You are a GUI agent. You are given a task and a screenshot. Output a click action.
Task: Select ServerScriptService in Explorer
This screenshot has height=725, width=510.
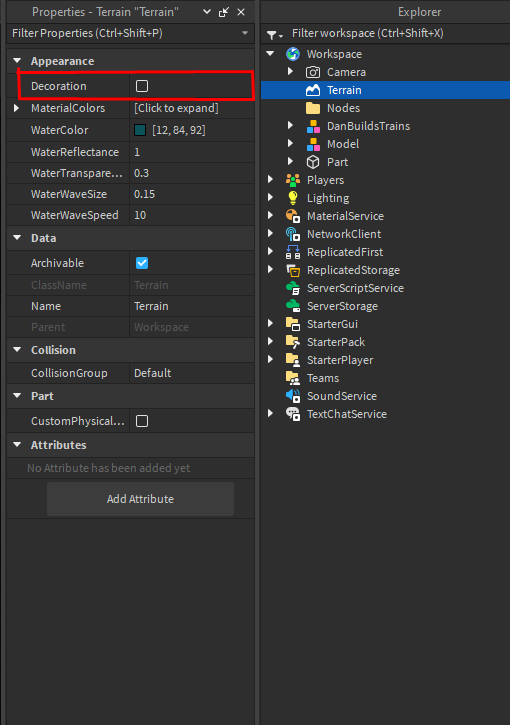tap(386, 288)
